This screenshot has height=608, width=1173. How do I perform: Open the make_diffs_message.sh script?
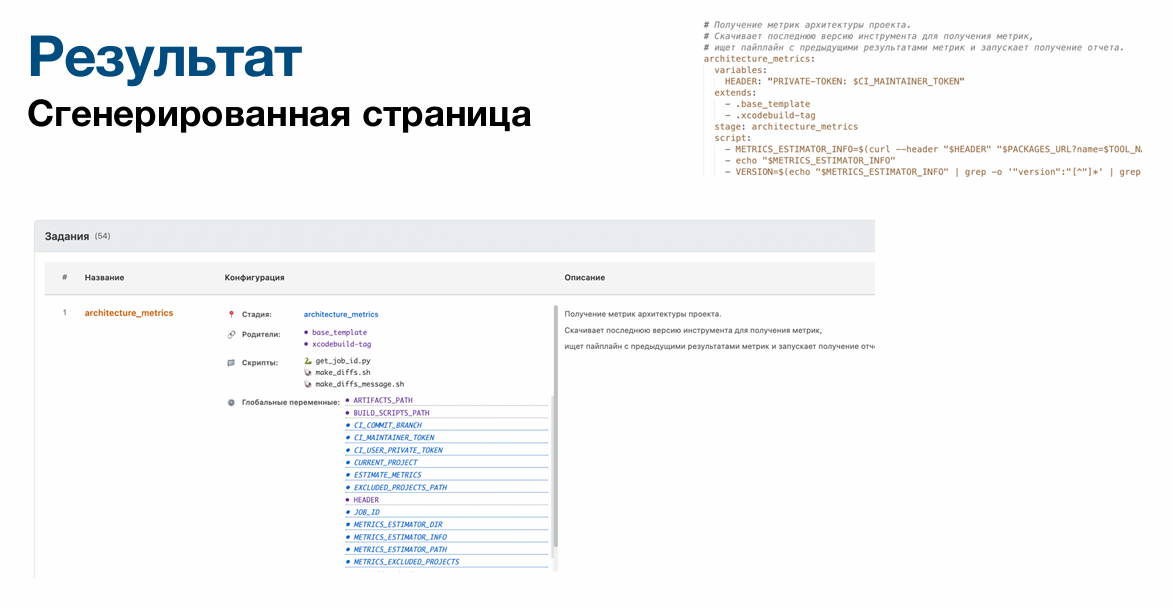click(360, 384)
